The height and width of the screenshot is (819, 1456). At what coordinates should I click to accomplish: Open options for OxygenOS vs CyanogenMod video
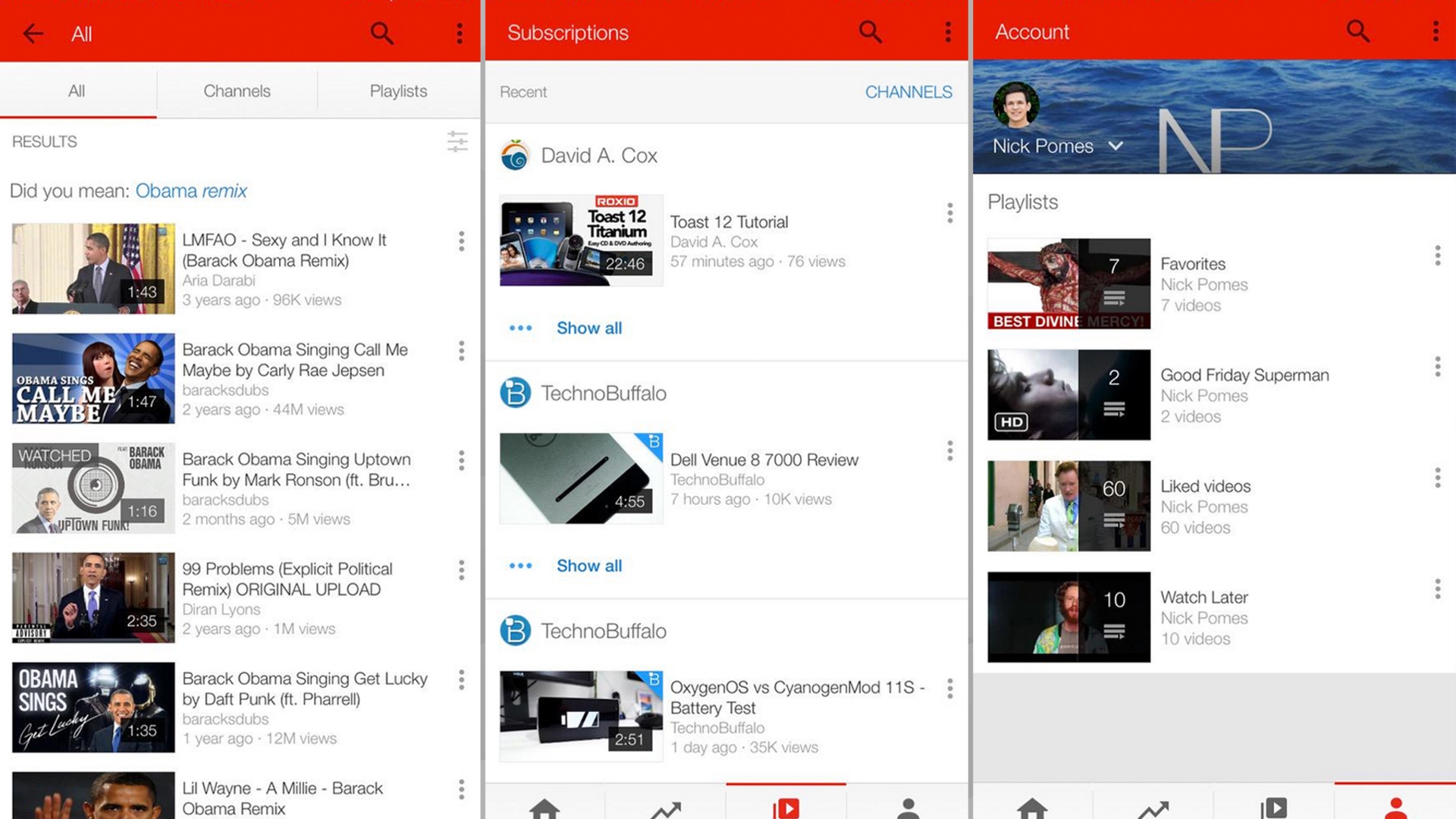tap(949, 689)
